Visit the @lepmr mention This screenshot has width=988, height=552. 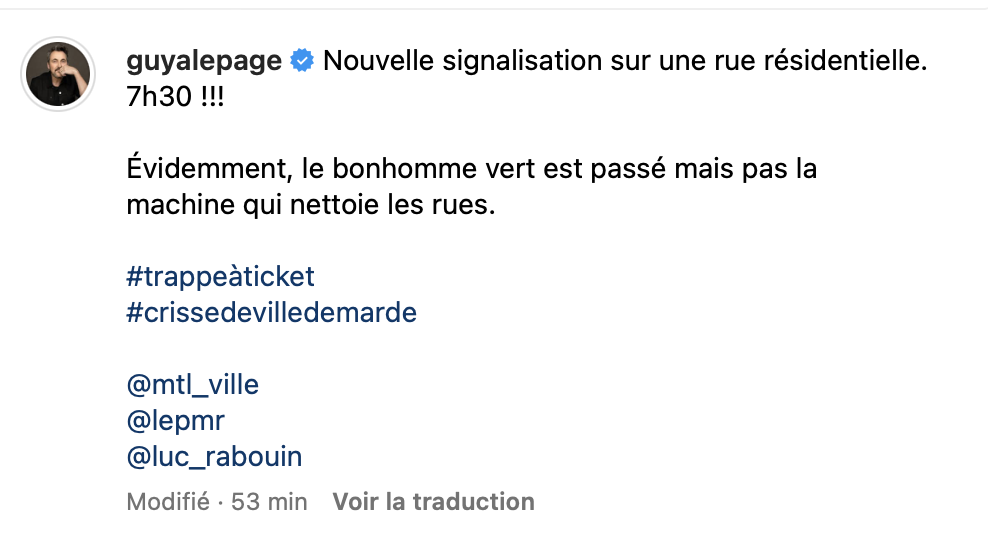point(175,421)
